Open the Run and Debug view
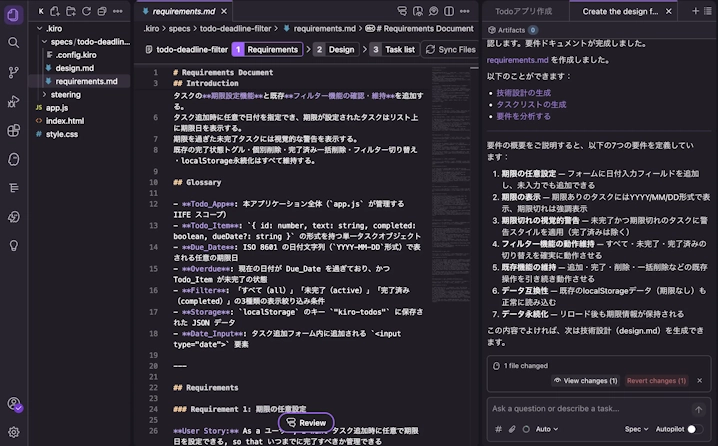Viewport: 718px width, 446px height. [13, 101]
